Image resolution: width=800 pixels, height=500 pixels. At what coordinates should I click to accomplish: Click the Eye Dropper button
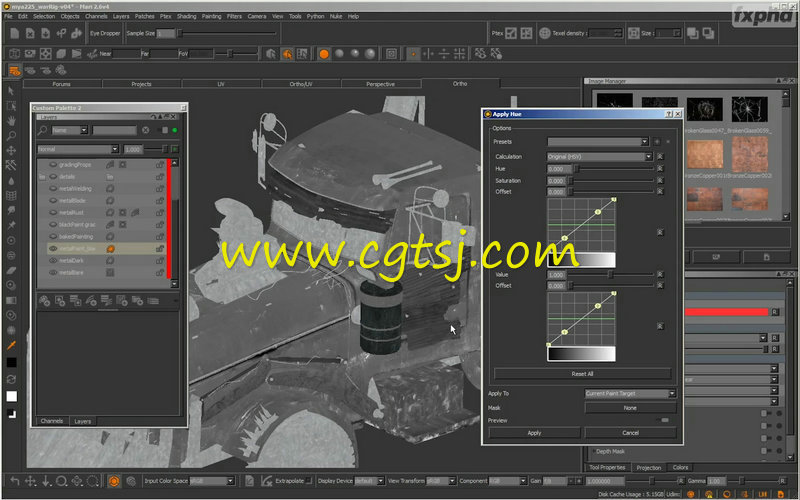[105, 34]
